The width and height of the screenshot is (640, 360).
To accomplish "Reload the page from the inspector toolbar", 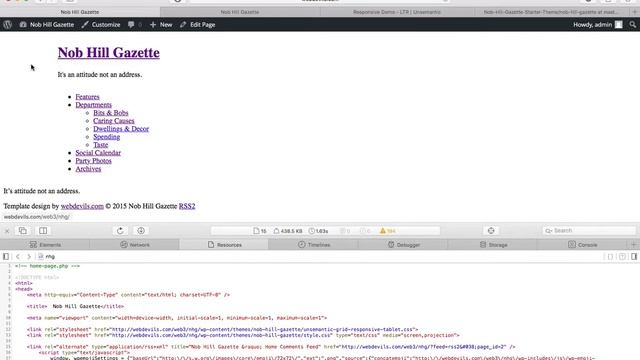I will pyautogui.click(x=120, y=231).
